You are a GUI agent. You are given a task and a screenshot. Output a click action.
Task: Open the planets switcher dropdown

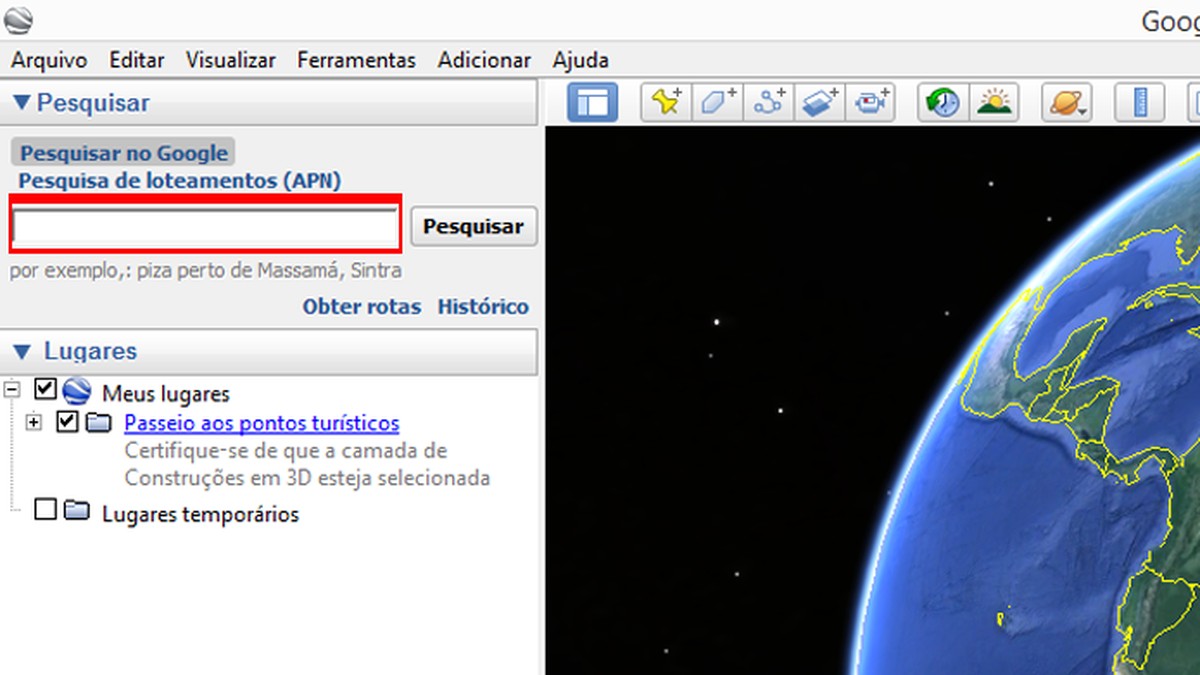pyautogui.click(x=1065, y=101)
